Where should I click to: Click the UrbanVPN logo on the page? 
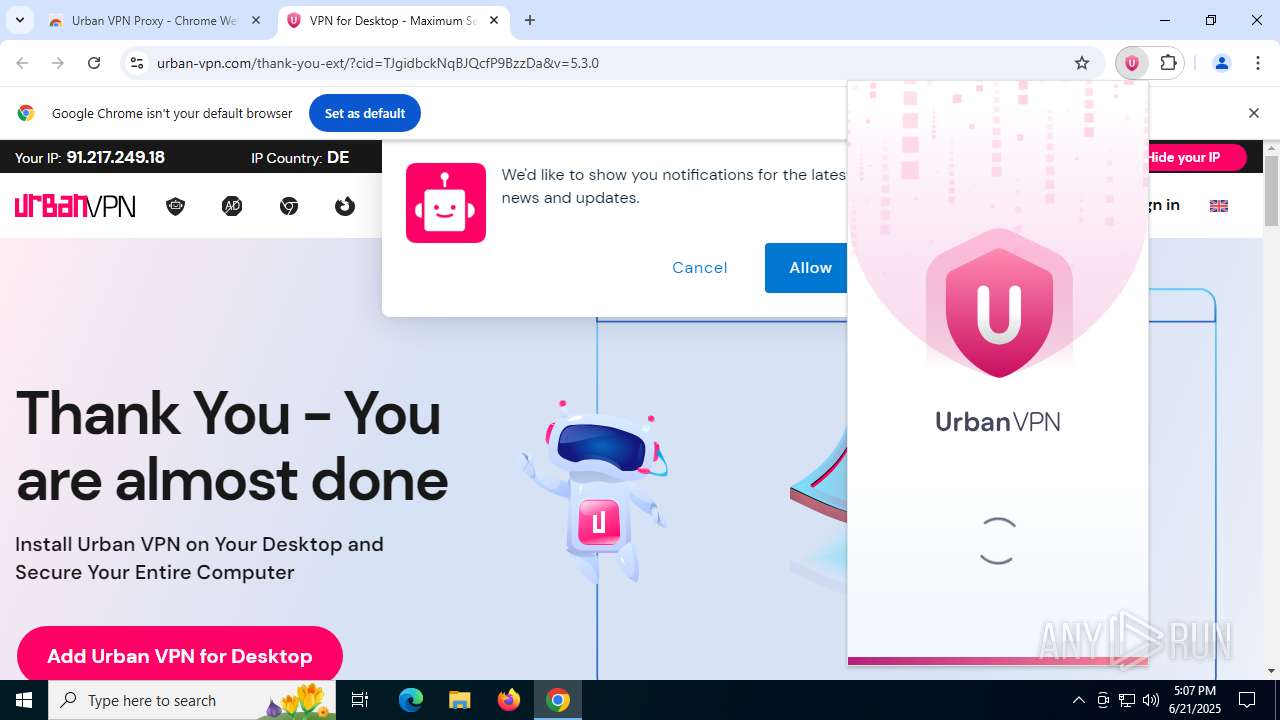75,206
